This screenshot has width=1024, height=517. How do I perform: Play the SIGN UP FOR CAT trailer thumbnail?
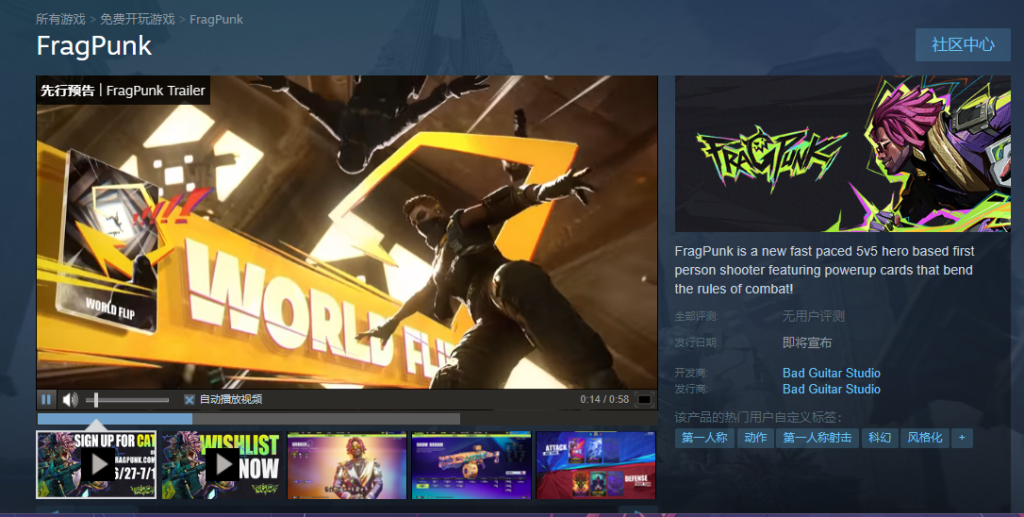(x=96, y=465)
